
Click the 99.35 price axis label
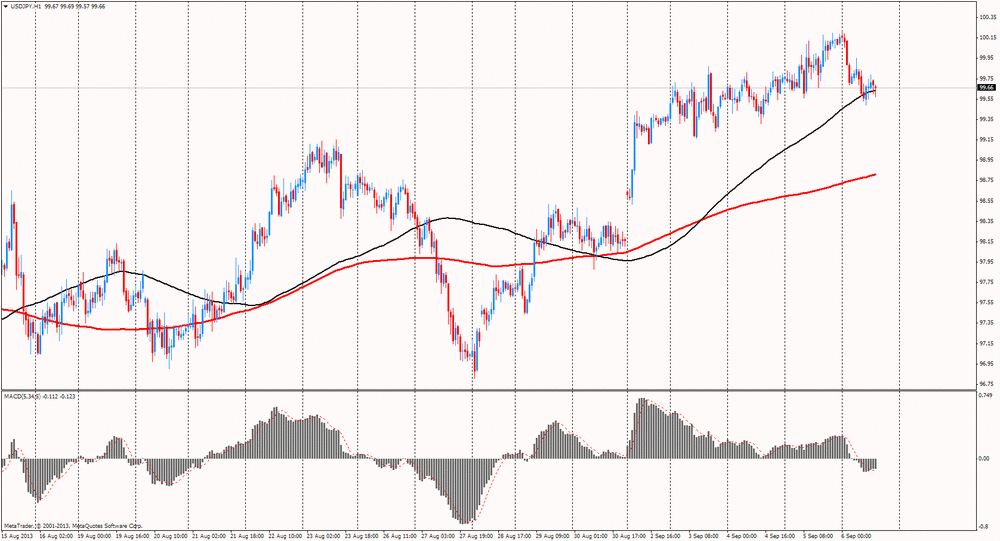(986, 119)
